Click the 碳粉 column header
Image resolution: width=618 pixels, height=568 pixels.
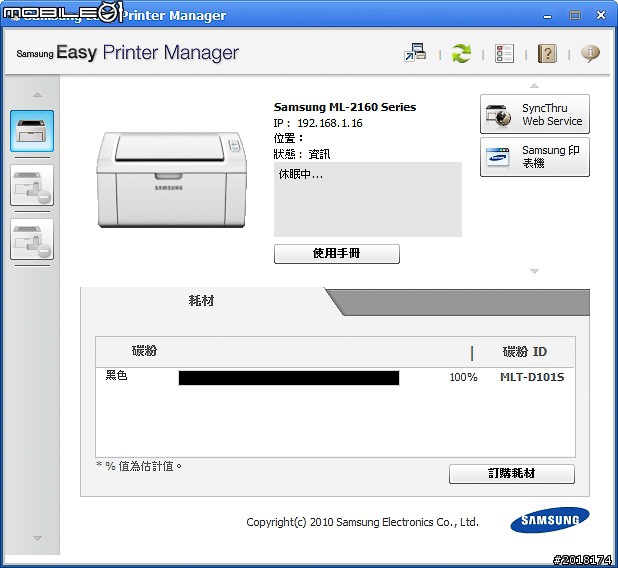pyautogui.click(x=144, y=350)
